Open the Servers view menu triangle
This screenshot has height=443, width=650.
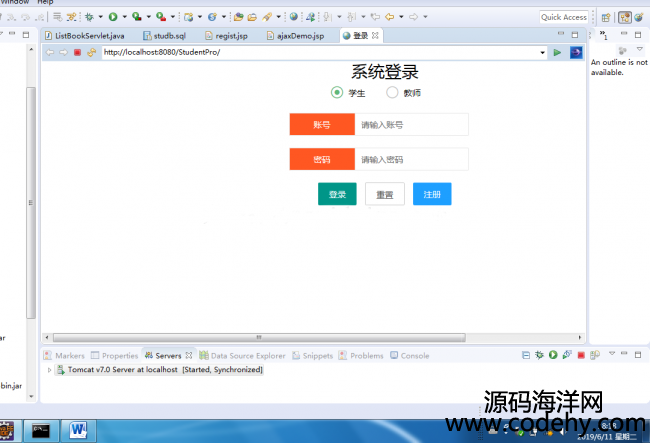pyautogui.click(x=611, y=353)
